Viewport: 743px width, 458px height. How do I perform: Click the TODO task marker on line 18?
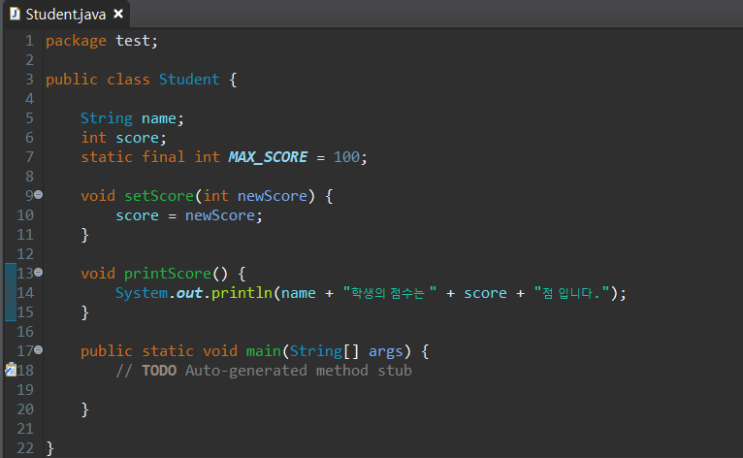point(9,370)
